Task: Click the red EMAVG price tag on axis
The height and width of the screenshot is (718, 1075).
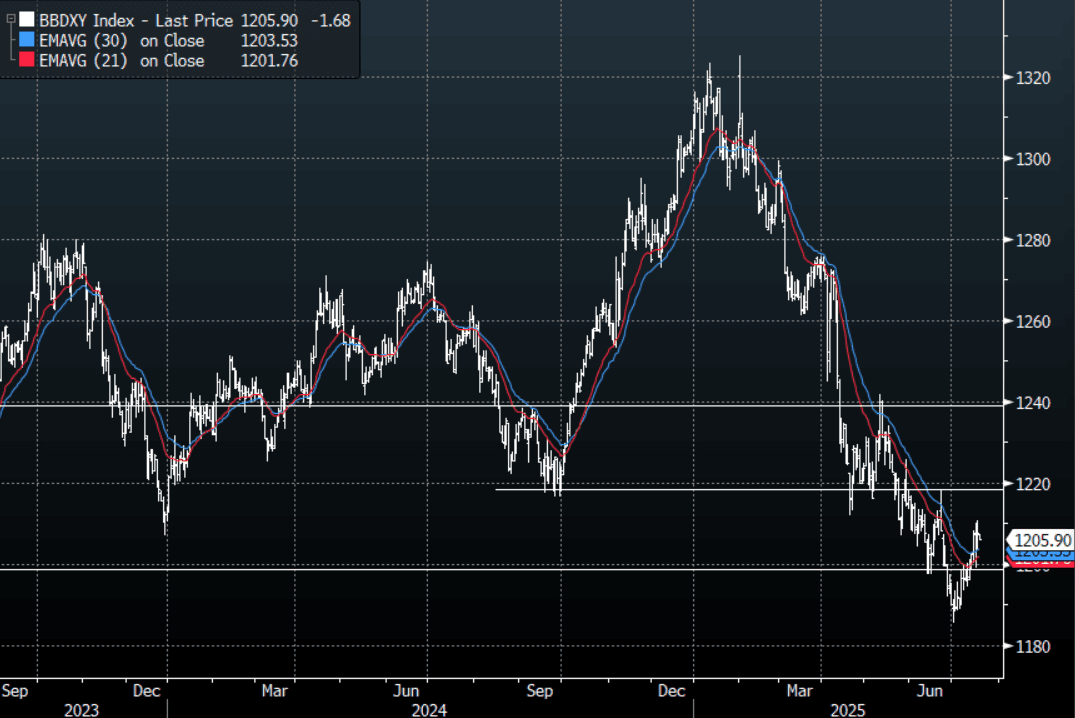Action: tap(1043, 561)
